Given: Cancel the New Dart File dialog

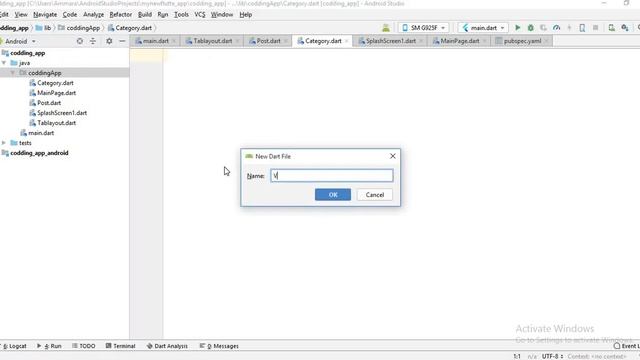Looking at the screenshot, I should [x=375, y=195].
